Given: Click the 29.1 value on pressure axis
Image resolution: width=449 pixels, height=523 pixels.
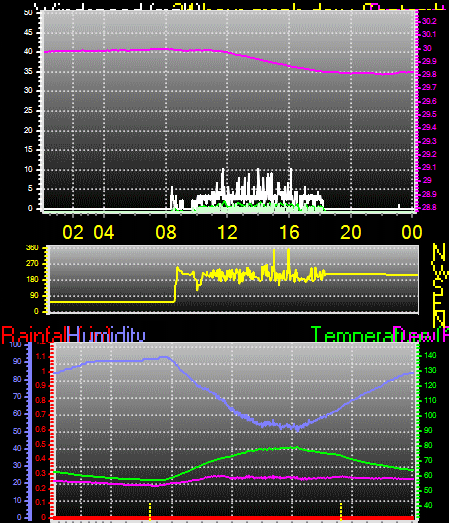Looking at the screenshot, I should (x=429, y=167).
